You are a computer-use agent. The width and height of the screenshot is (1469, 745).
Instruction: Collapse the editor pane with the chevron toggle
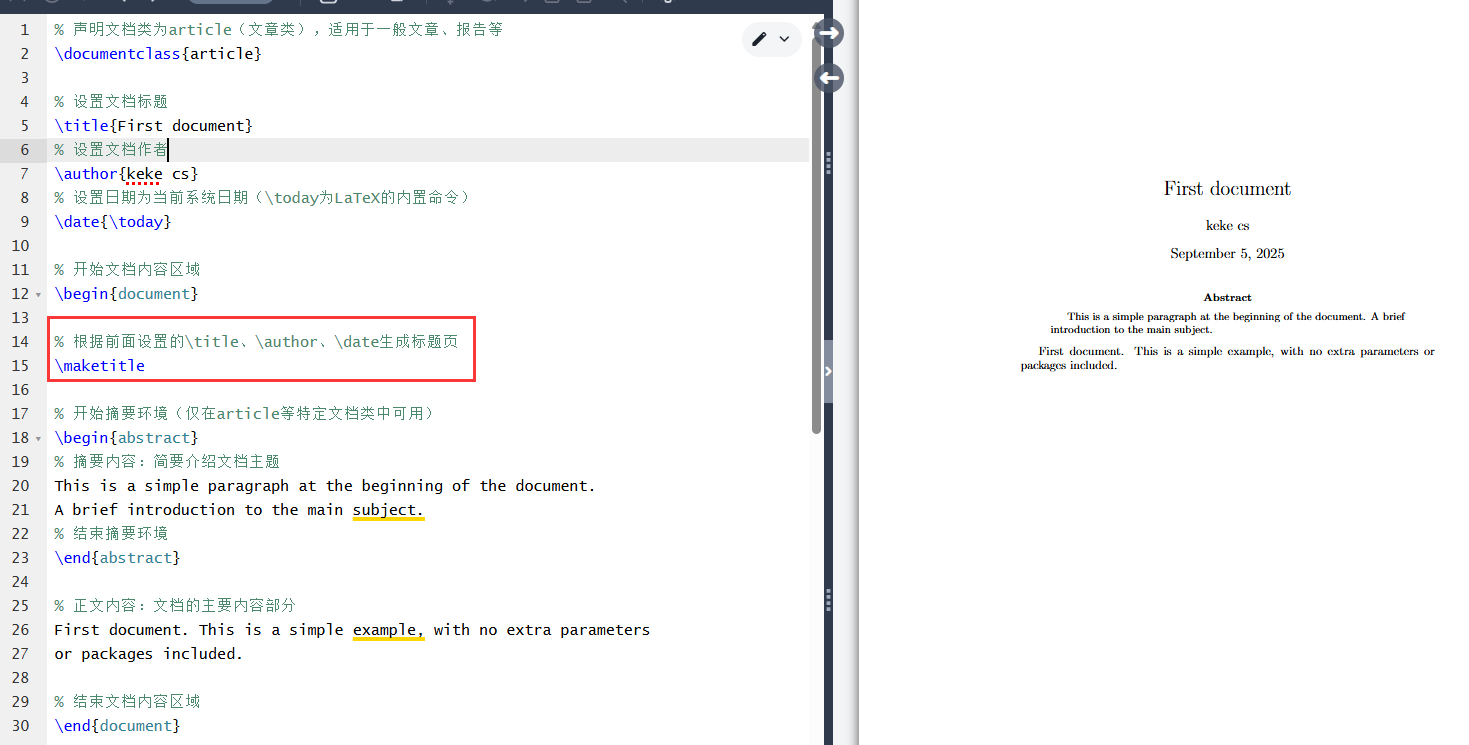pos(828,371)
